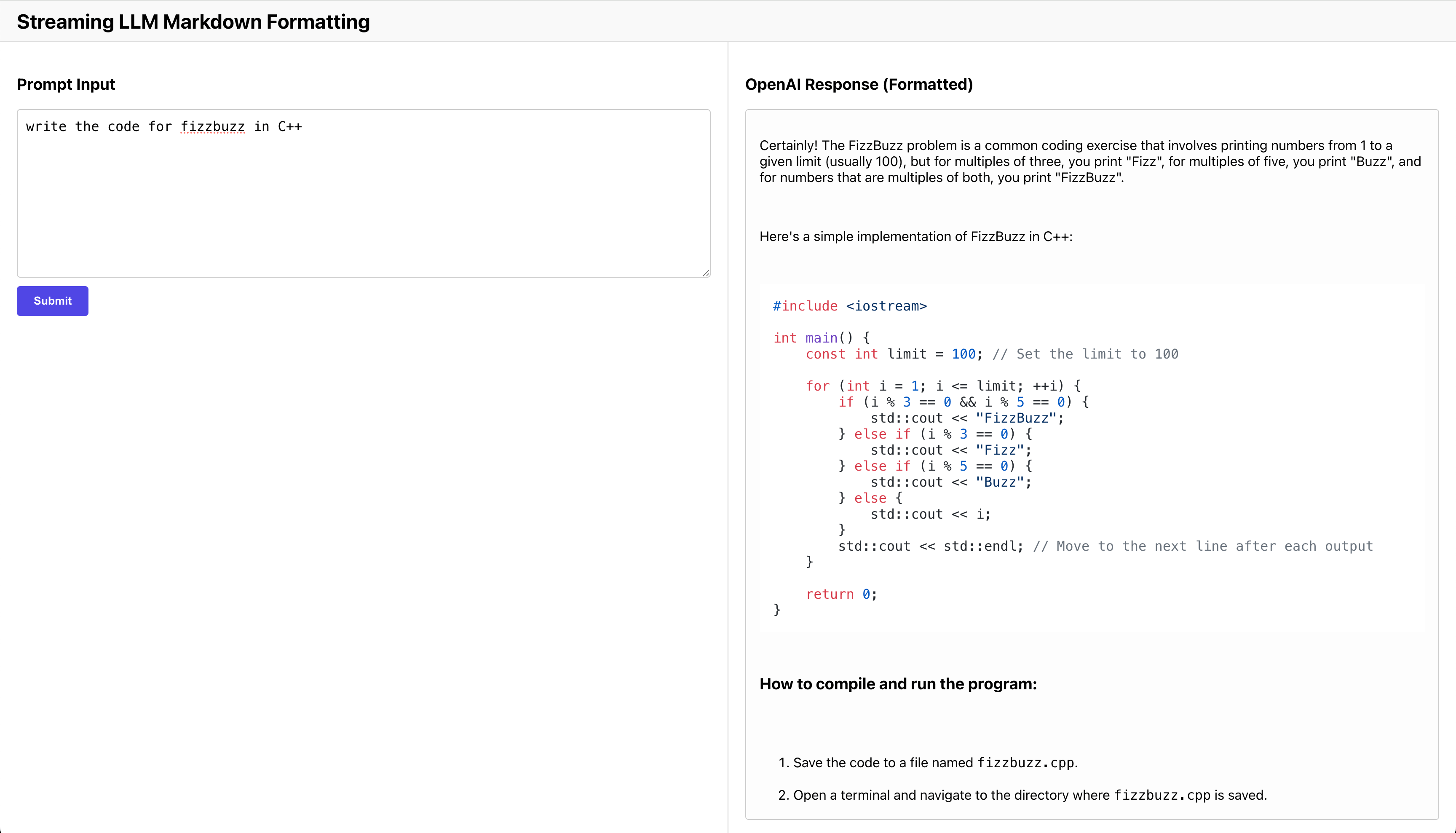Click the Submit button
This screenshot has height=833, width=1456.
pyautogui.click(x=53, y=301)
